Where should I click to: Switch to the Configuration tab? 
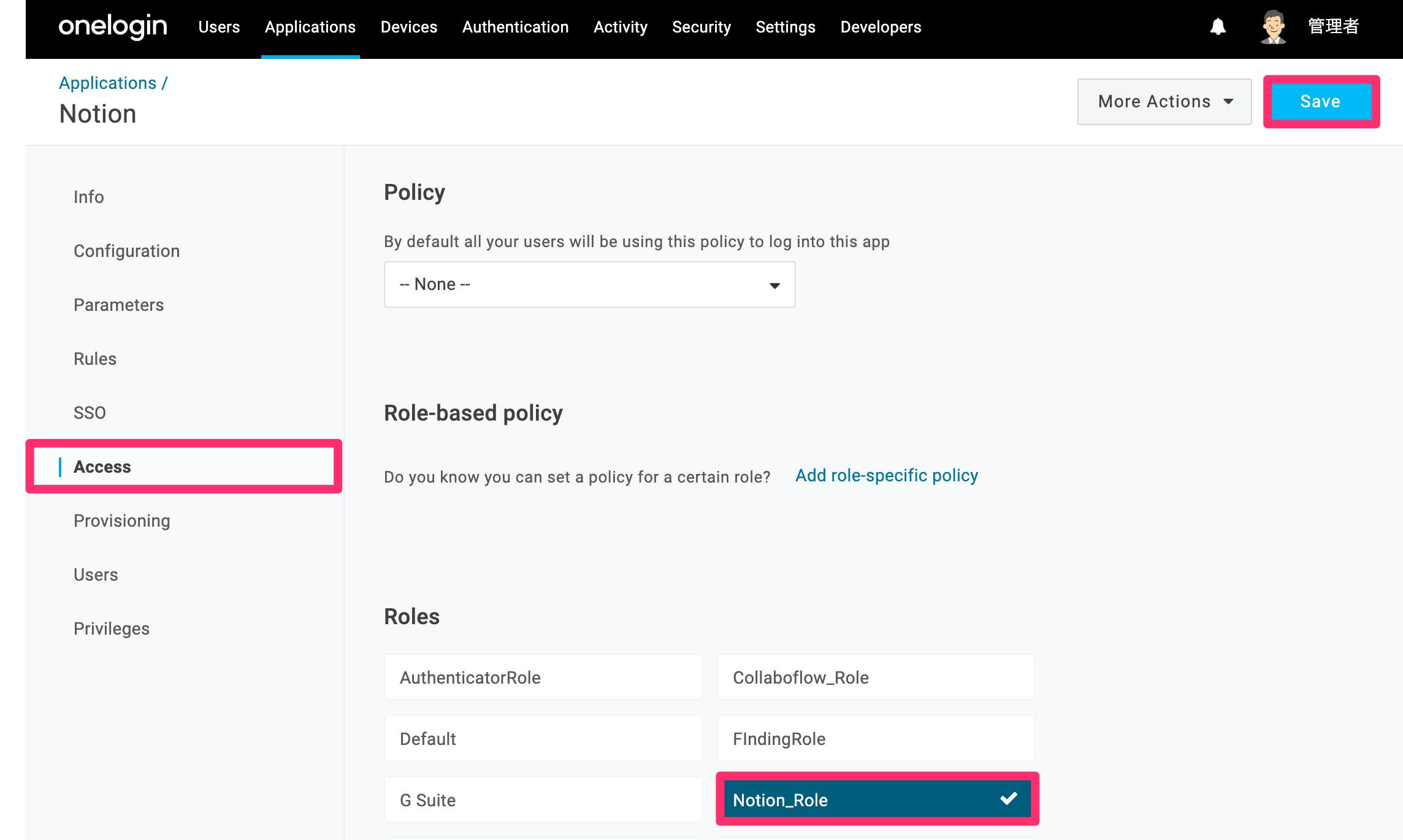pyautogui.click(x=126, y=251)
